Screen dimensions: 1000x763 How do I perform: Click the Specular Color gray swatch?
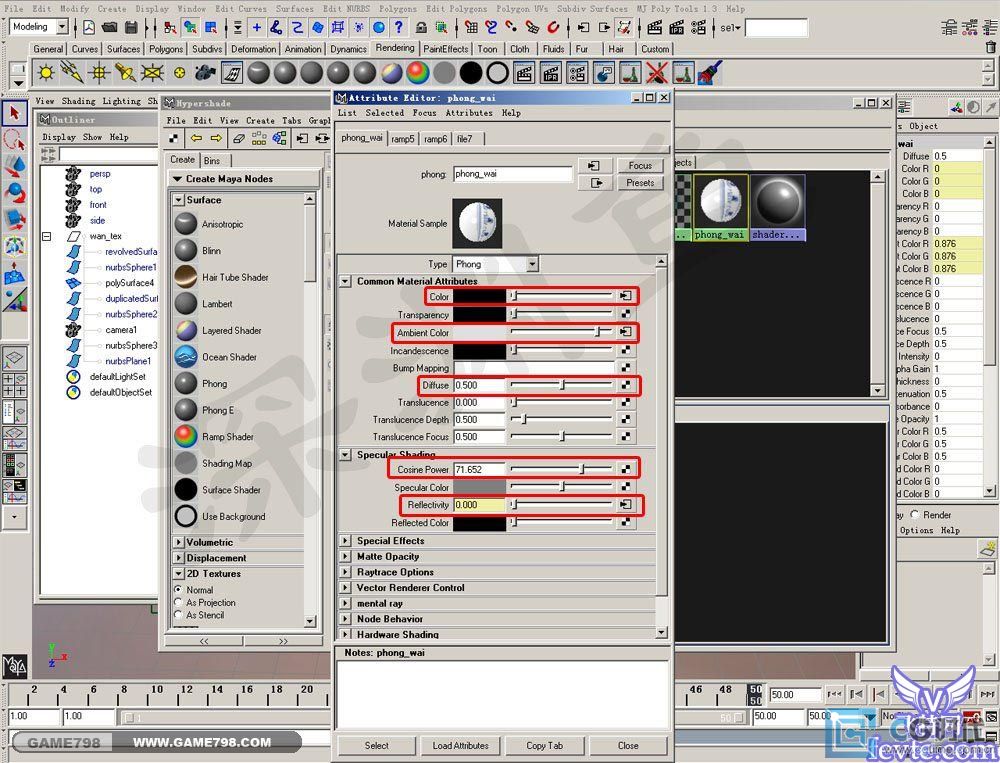(x=480, y=487)
